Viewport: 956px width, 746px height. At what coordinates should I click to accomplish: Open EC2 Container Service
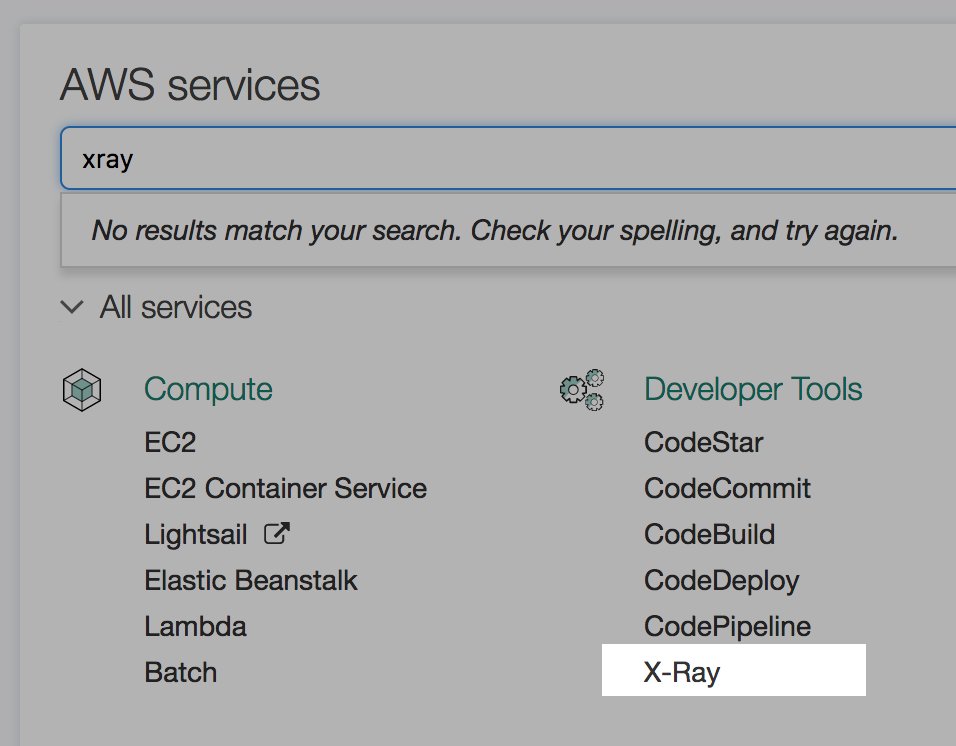(x=285, y=488)
